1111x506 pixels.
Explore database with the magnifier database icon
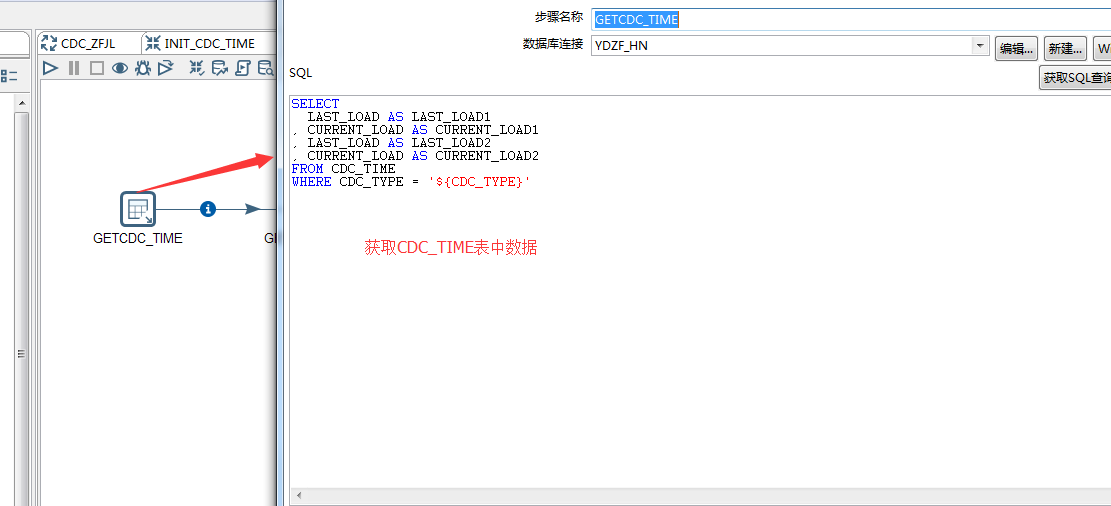[266, 68]
